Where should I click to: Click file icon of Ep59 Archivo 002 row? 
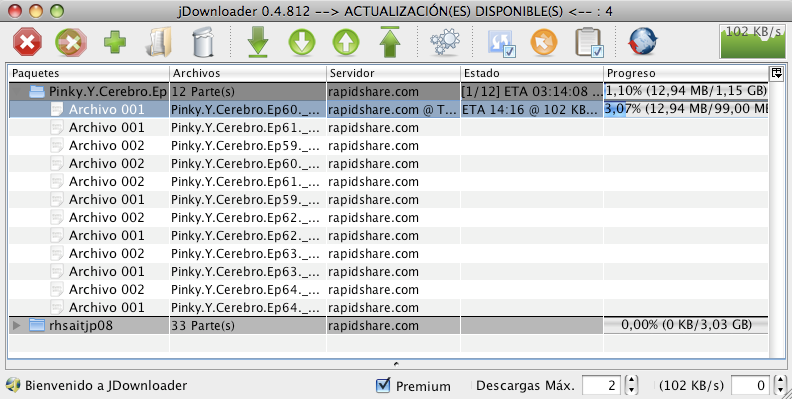tap(57, 145)
